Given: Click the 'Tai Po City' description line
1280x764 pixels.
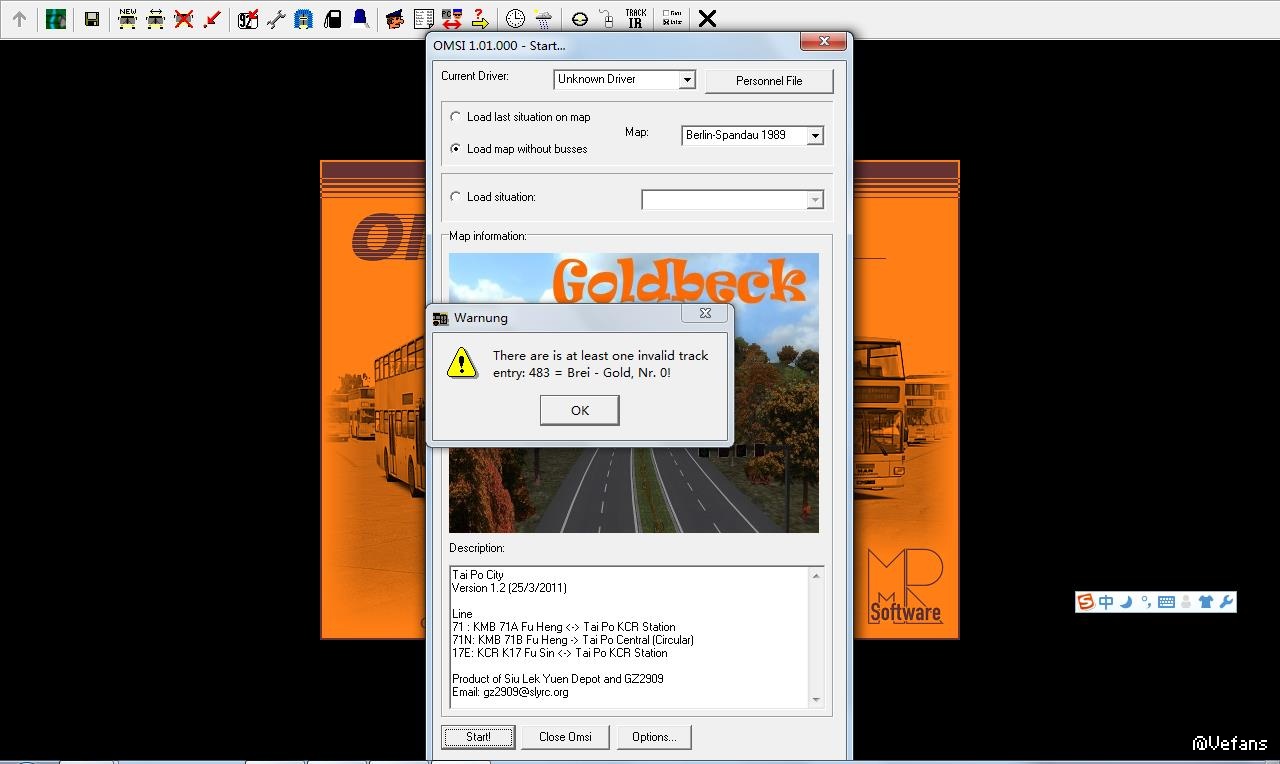Looking at the screenshot, I should 478,575.
